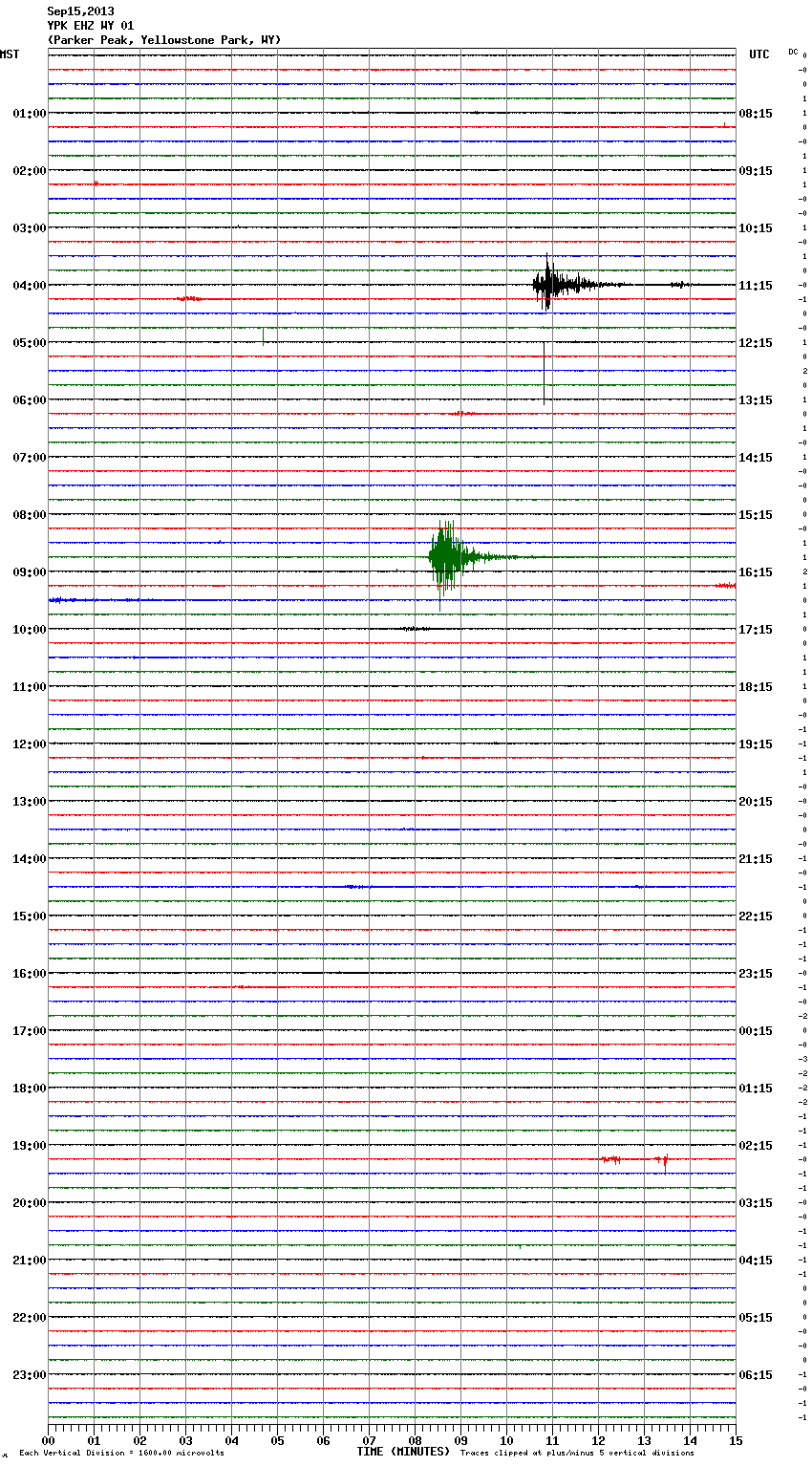Click the TIME (MINUTES) axis title
This screenshot has height=1466, width=812.
tap(403, 1452)
